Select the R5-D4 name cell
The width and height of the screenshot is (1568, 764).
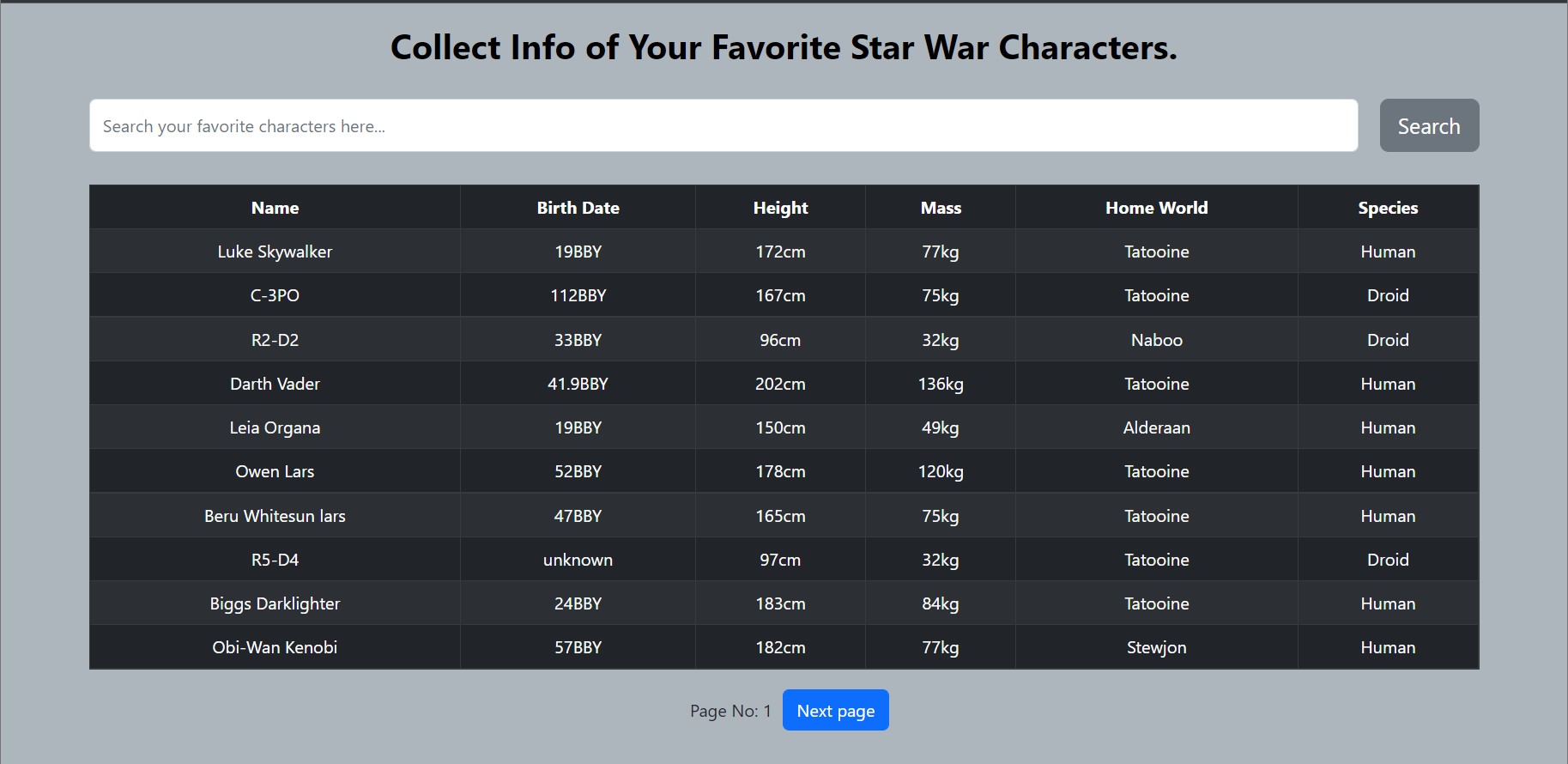pos(275,560)
